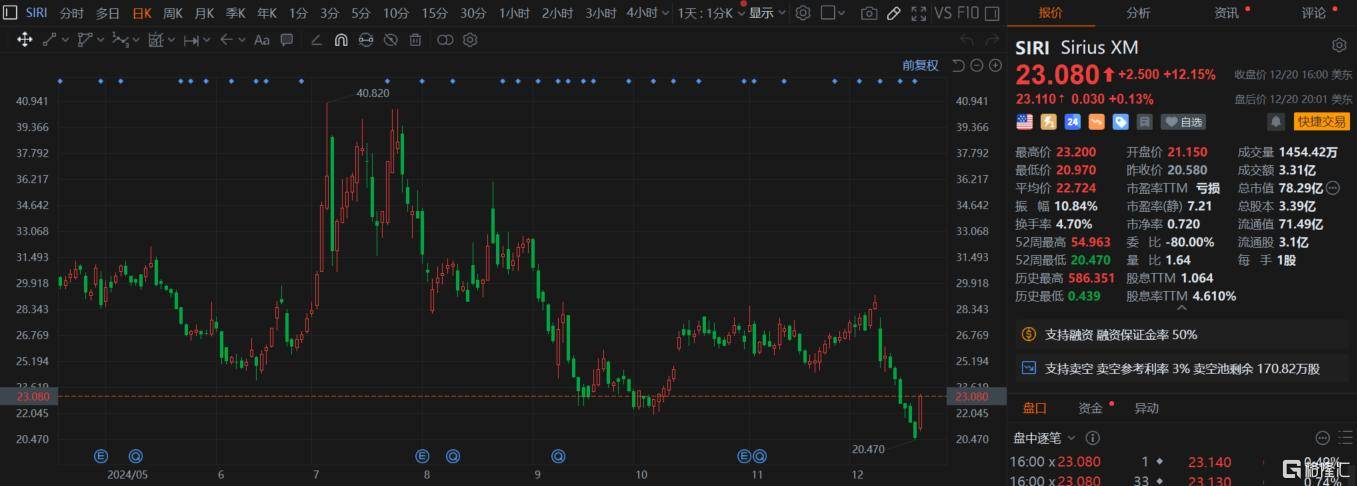Enter fullscreen chart mode

coord(918,13)
